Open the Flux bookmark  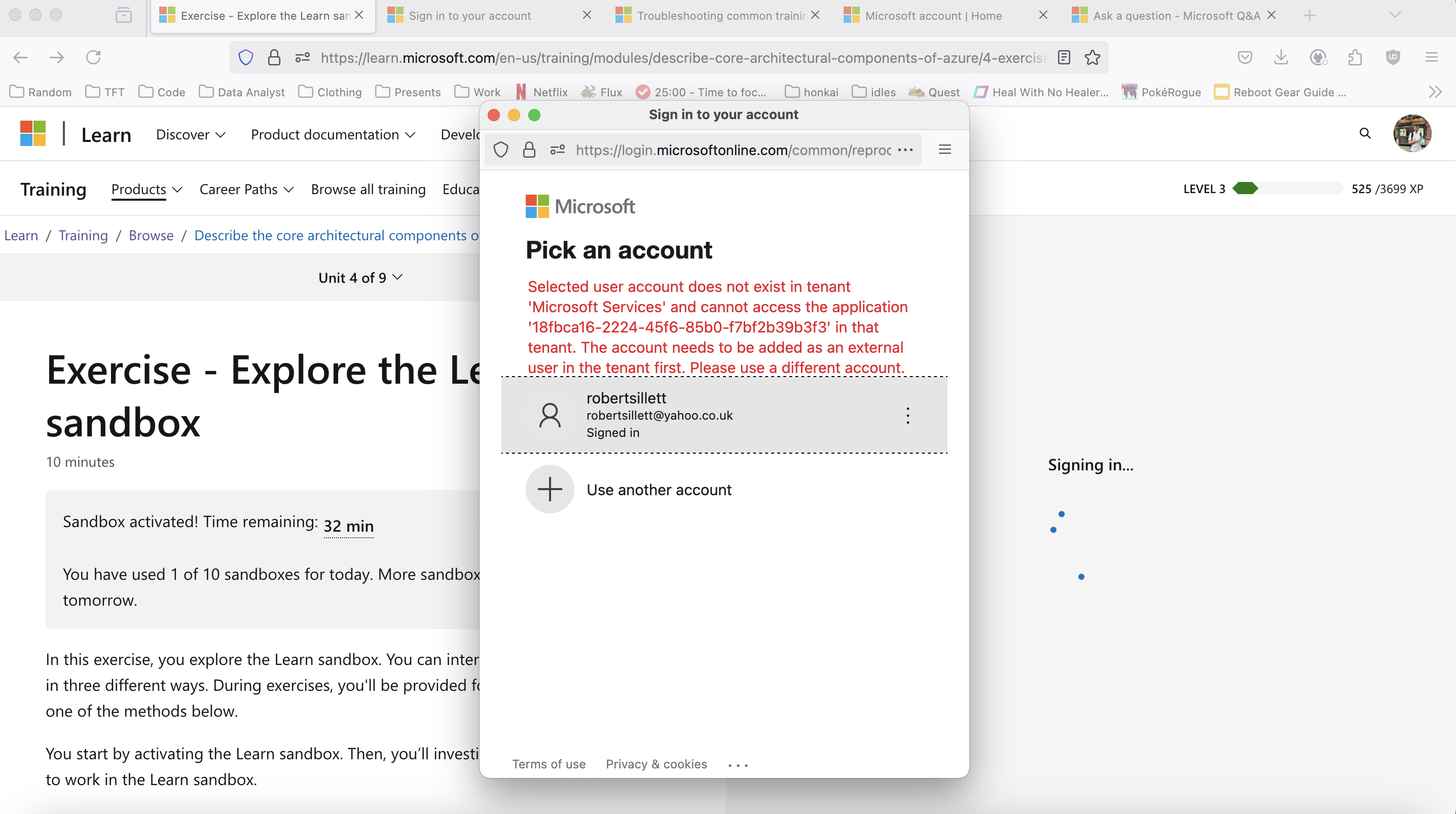pos(601,92)
